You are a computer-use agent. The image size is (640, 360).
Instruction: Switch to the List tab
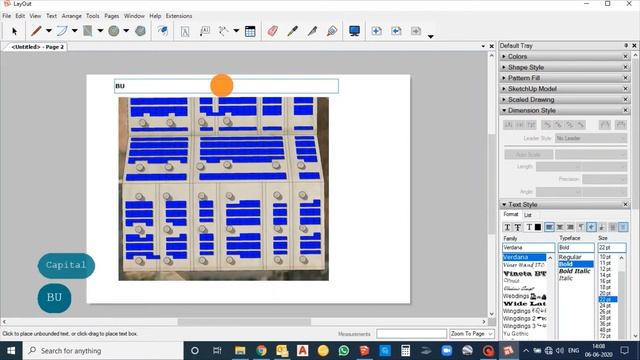528,215
